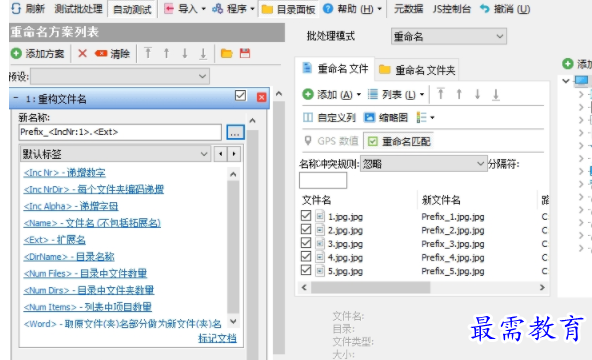Move scheme to top arrow icon
The height and width of the screenshot is (360, 592).
pos(148,53)
